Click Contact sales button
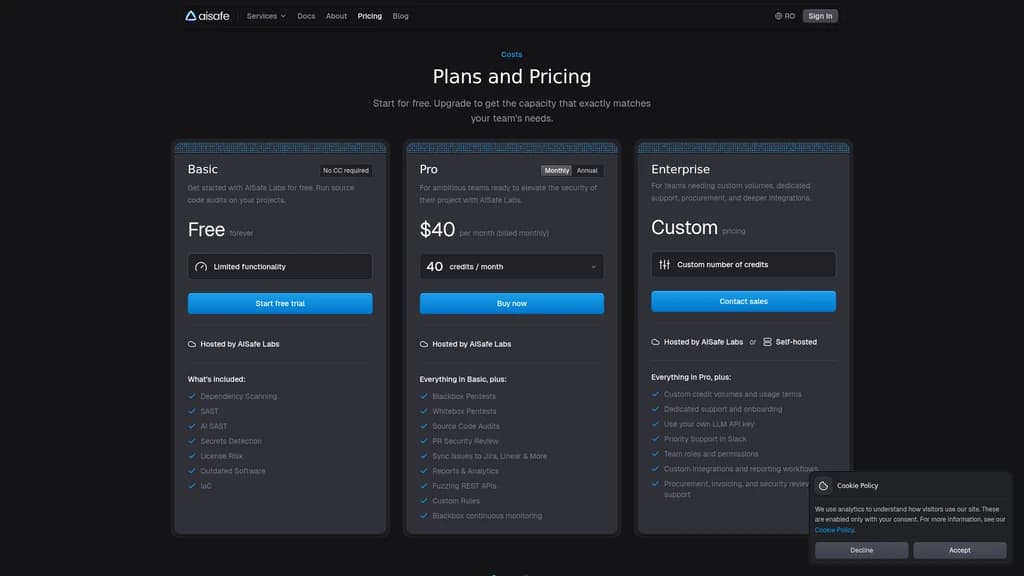Viewport: 1024px width, 576px height. point(743,302)
